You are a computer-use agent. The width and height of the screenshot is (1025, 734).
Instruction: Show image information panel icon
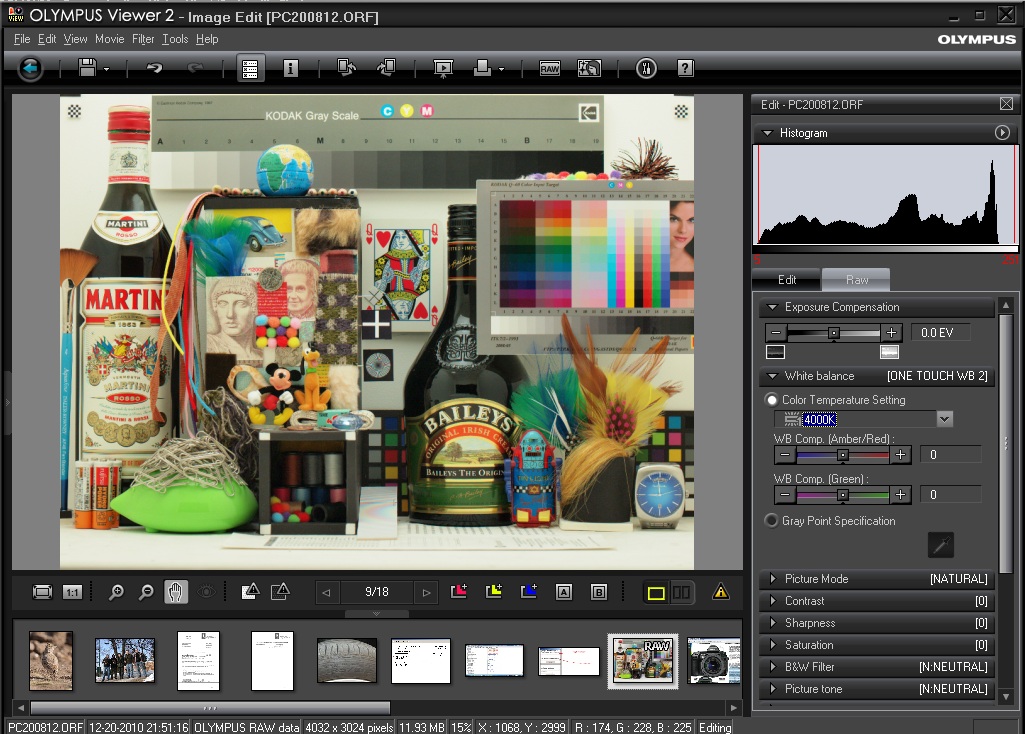point(291,68)
